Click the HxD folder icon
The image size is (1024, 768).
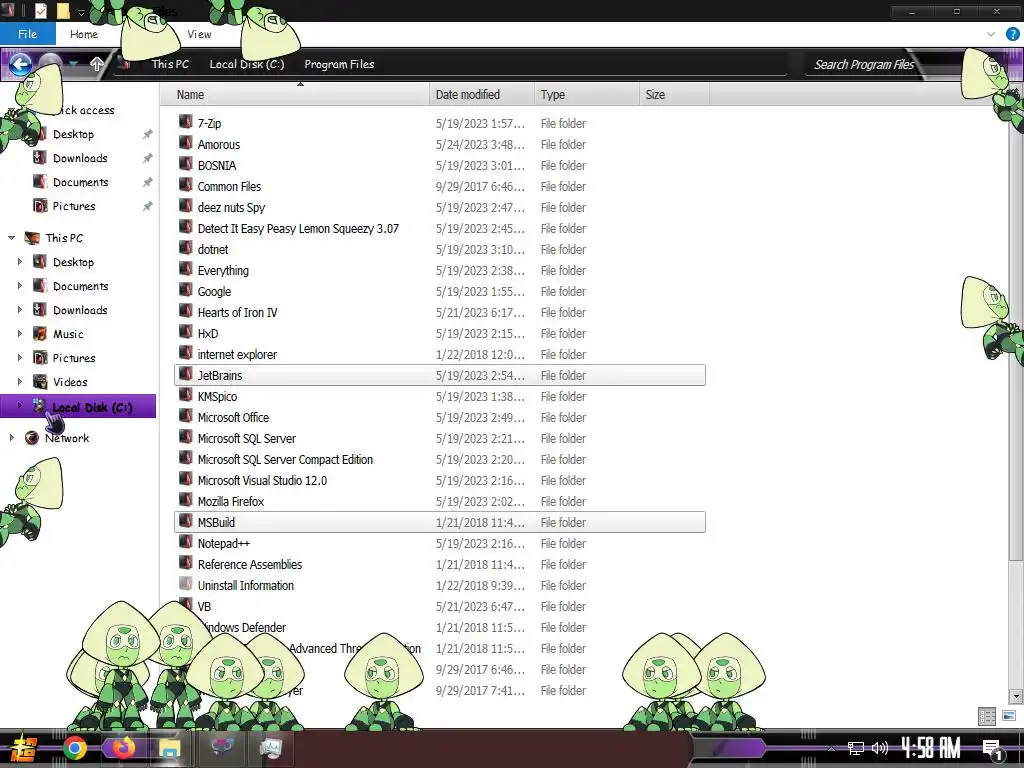tap(185, 332)
